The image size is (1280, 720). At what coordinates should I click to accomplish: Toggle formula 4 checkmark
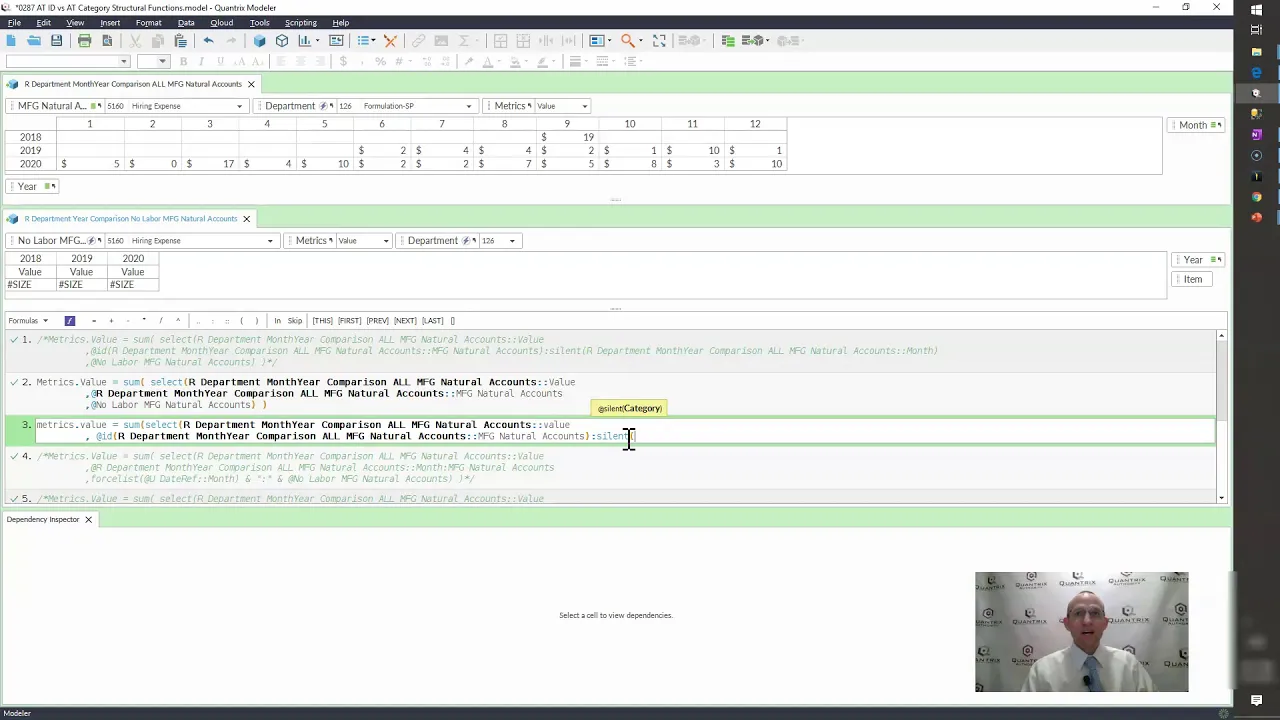coord(14,456)
